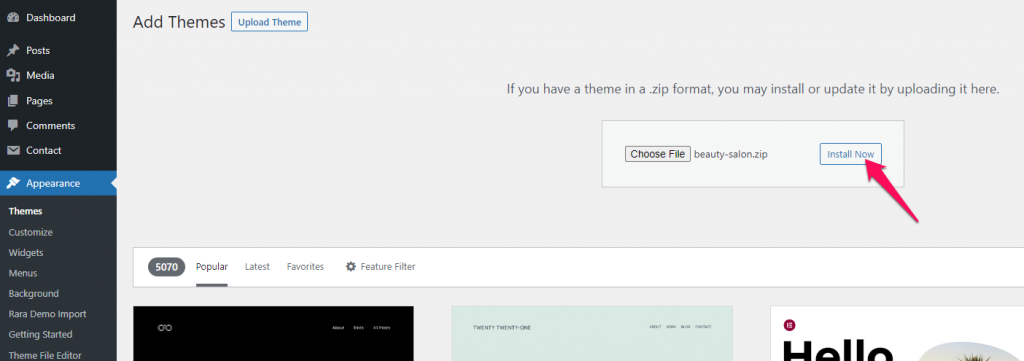Image resolution: width=1024 pixels, height=361 pixels.
Task: Switch to the Favorites tab
Action: 305,266
